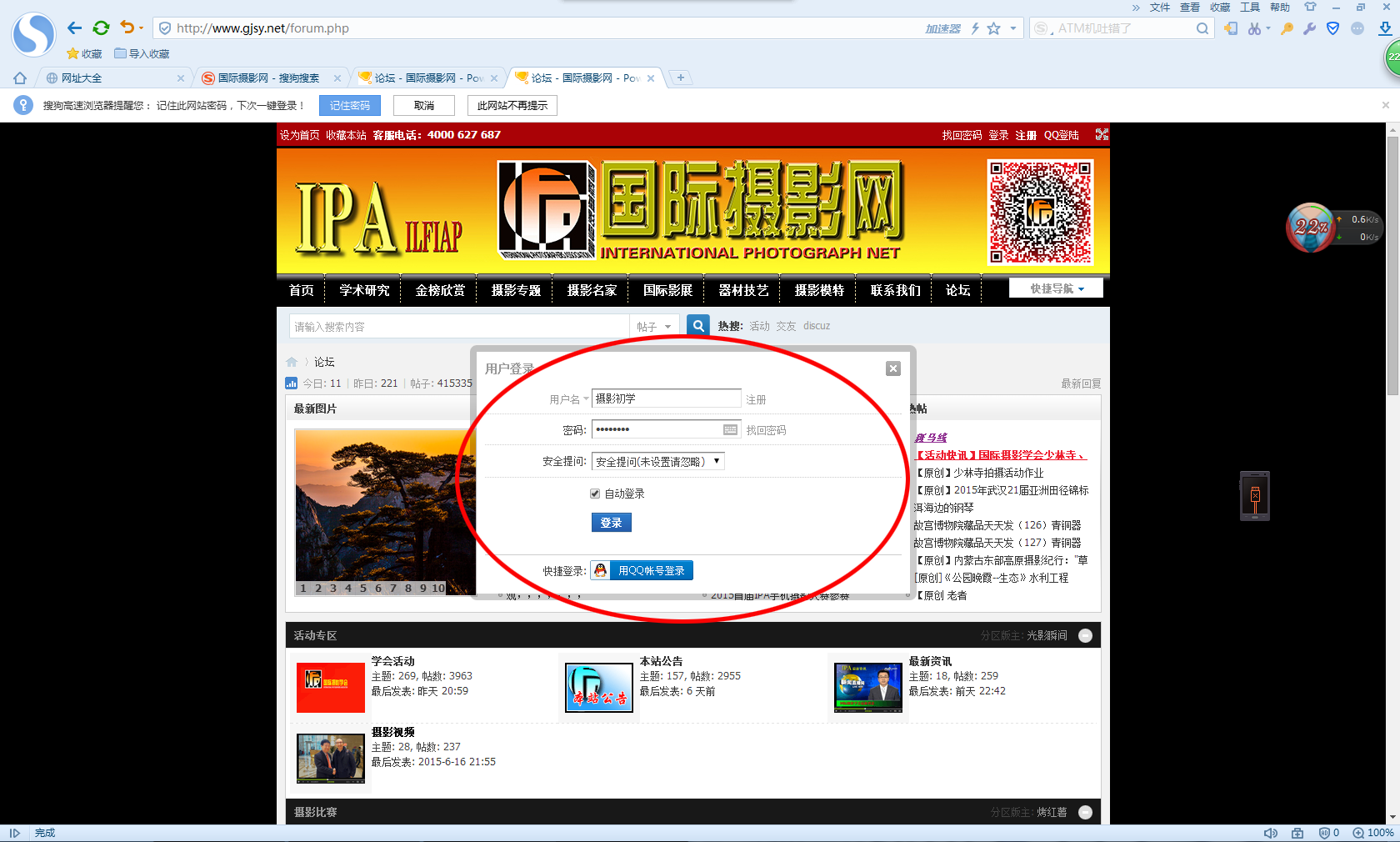The width and height of the screenshot is (1400, 842).
Task: Click the fullscreen toggle icon on red top bar
Action: (x=1102, y=134)
